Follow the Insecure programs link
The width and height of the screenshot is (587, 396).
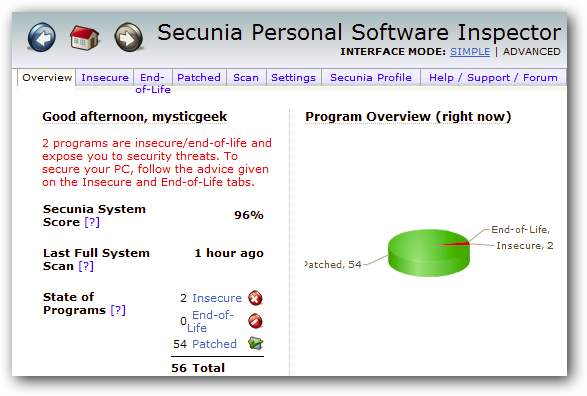[217, 298]
